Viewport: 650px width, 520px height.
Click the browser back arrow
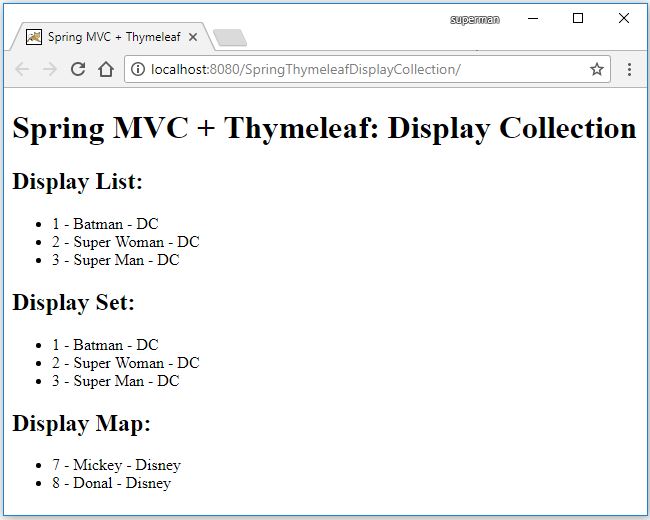[22, 69]
